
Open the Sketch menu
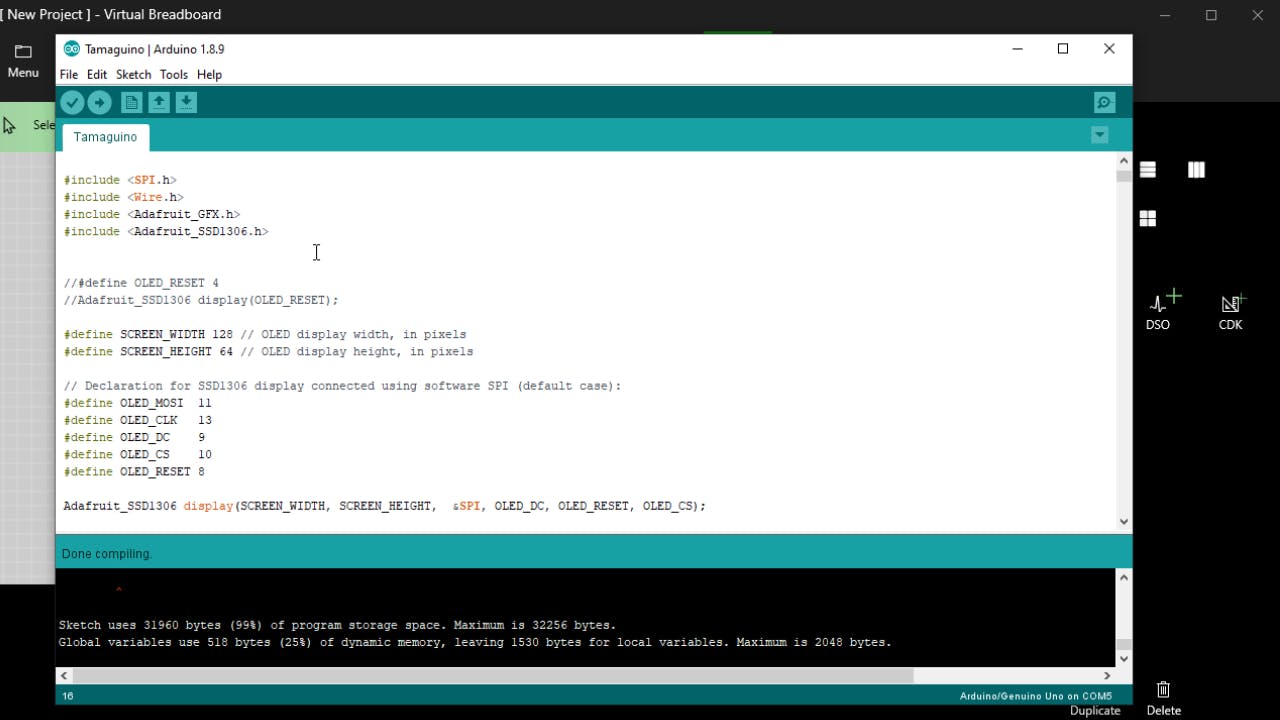coord(133,75)
